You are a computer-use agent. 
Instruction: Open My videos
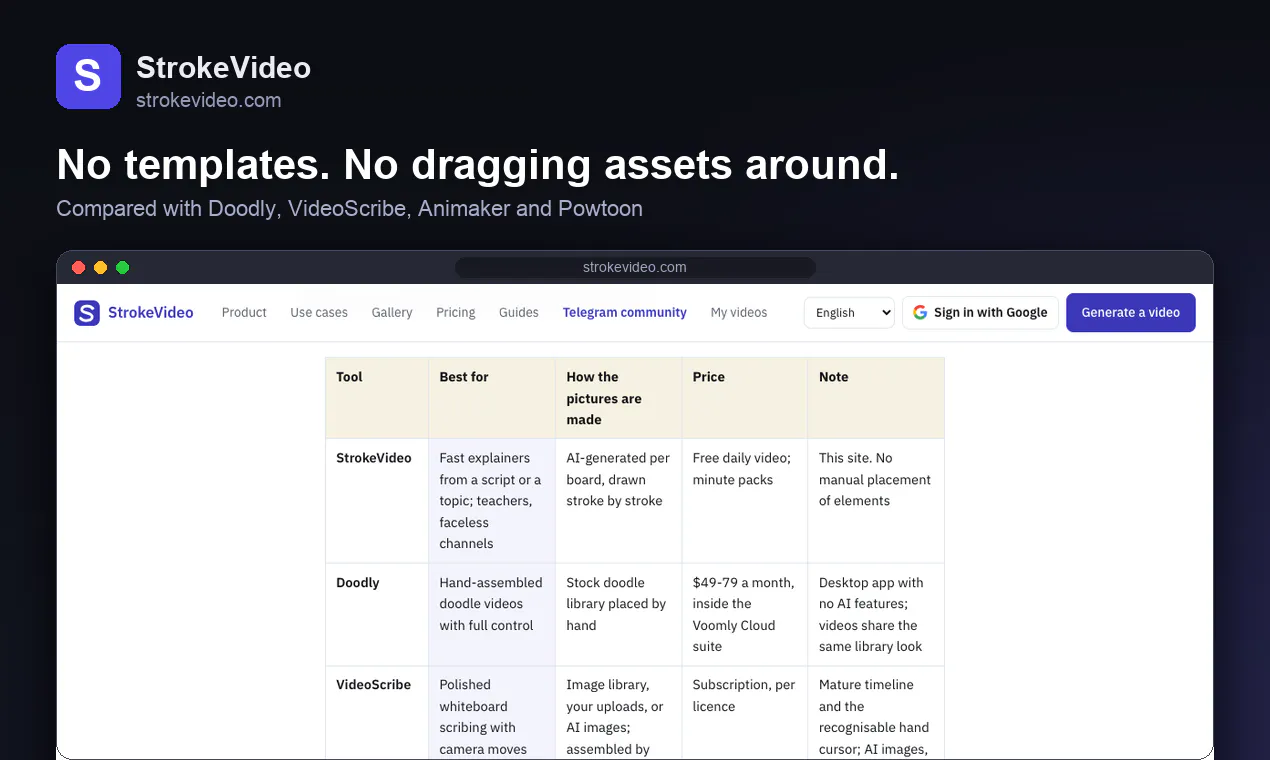tap(739, 313)
